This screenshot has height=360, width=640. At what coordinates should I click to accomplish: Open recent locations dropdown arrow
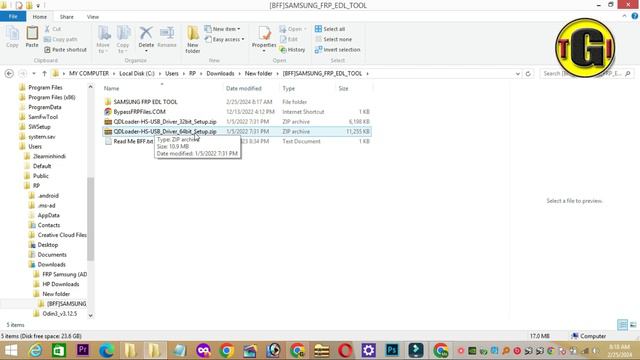[34, 73]
